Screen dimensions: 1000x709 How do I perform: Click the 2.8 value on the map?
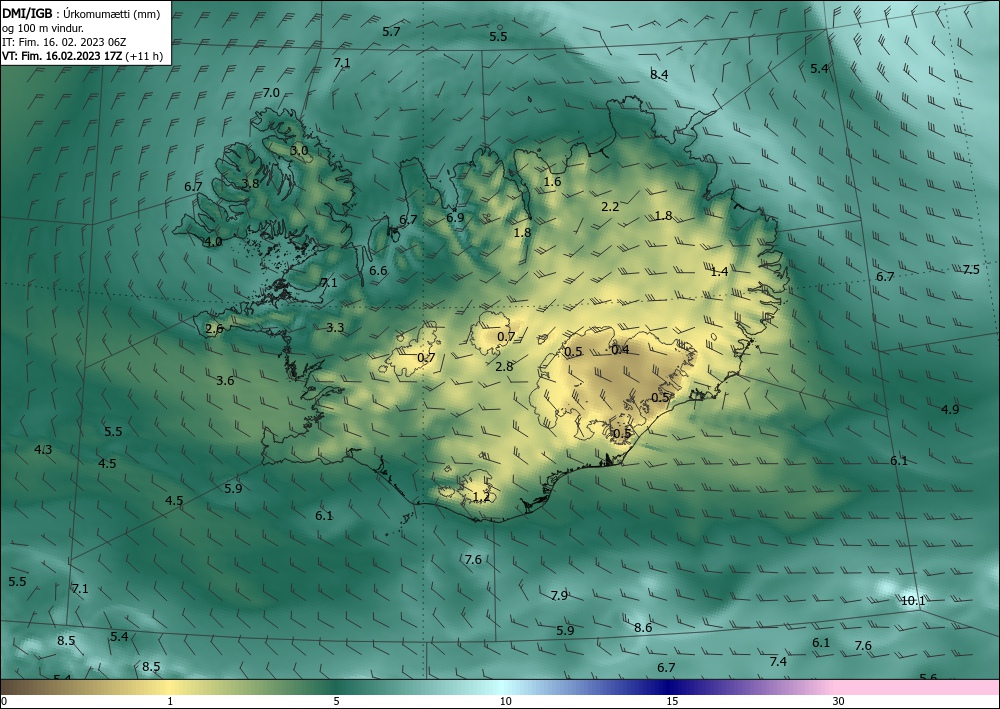tap(504, 367)
